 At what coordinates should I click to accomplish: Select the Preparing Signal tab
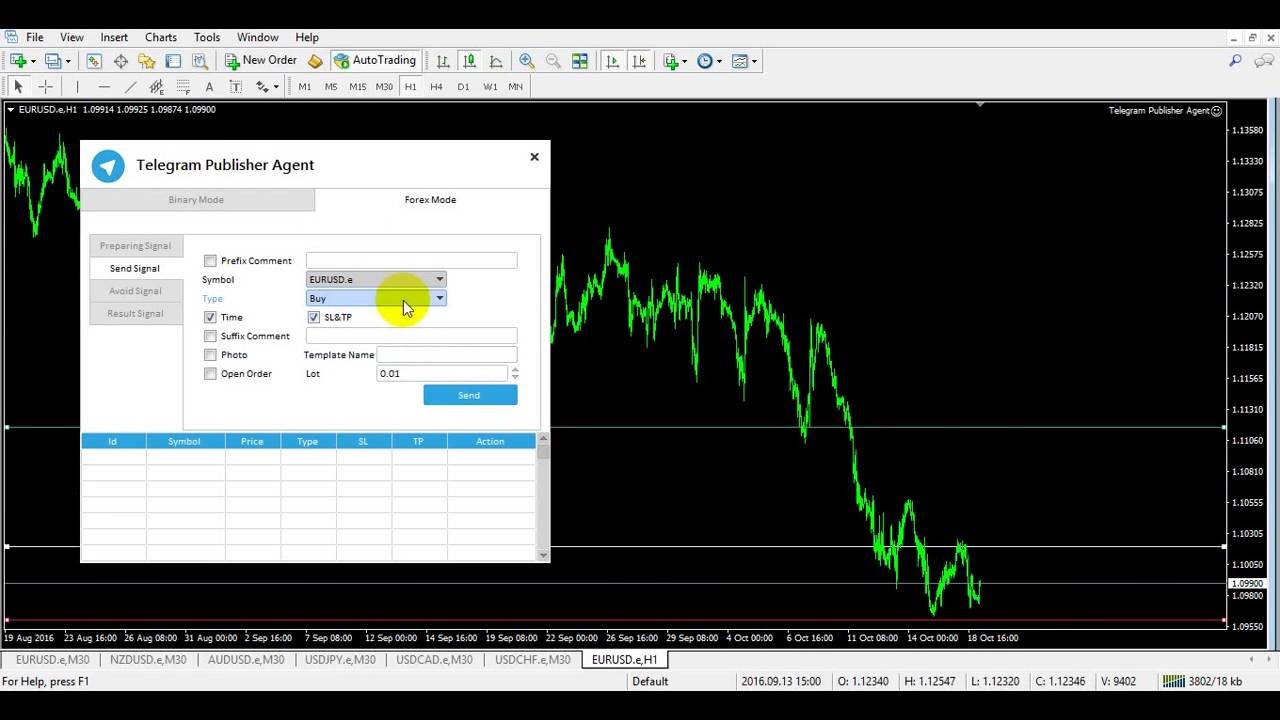[x=135, y=246]
